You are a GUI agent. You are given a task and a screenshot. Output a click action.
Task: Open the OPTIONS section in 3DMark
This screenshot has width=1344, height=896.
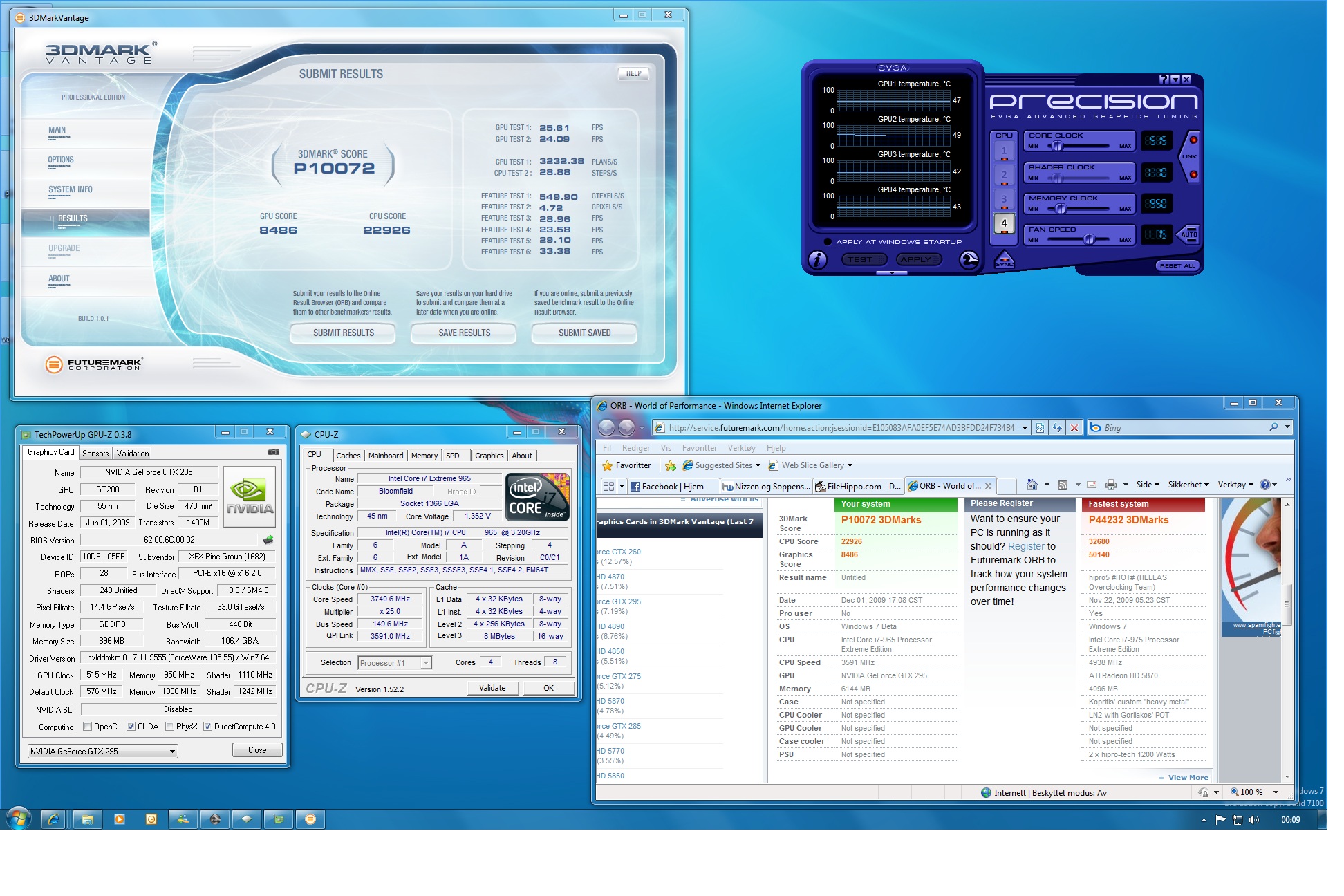coord(61,160)
